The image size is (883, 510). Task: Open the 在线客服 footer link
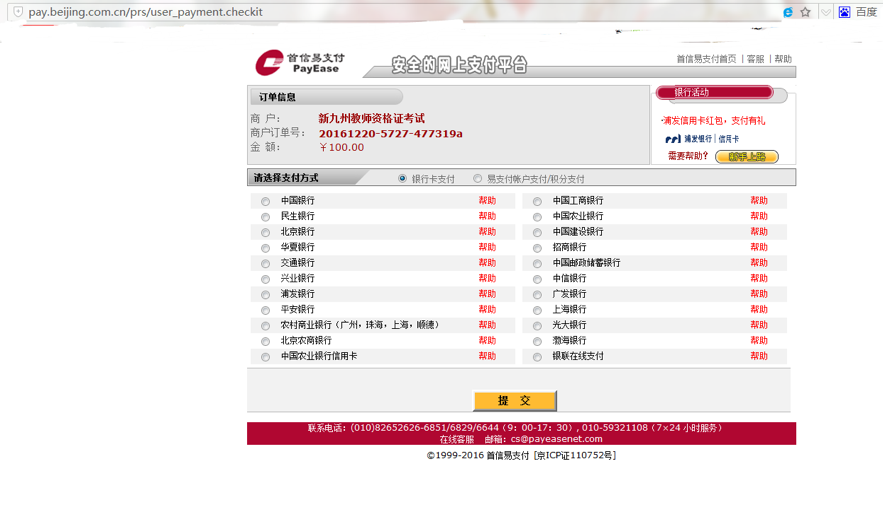tap(457, 439)
